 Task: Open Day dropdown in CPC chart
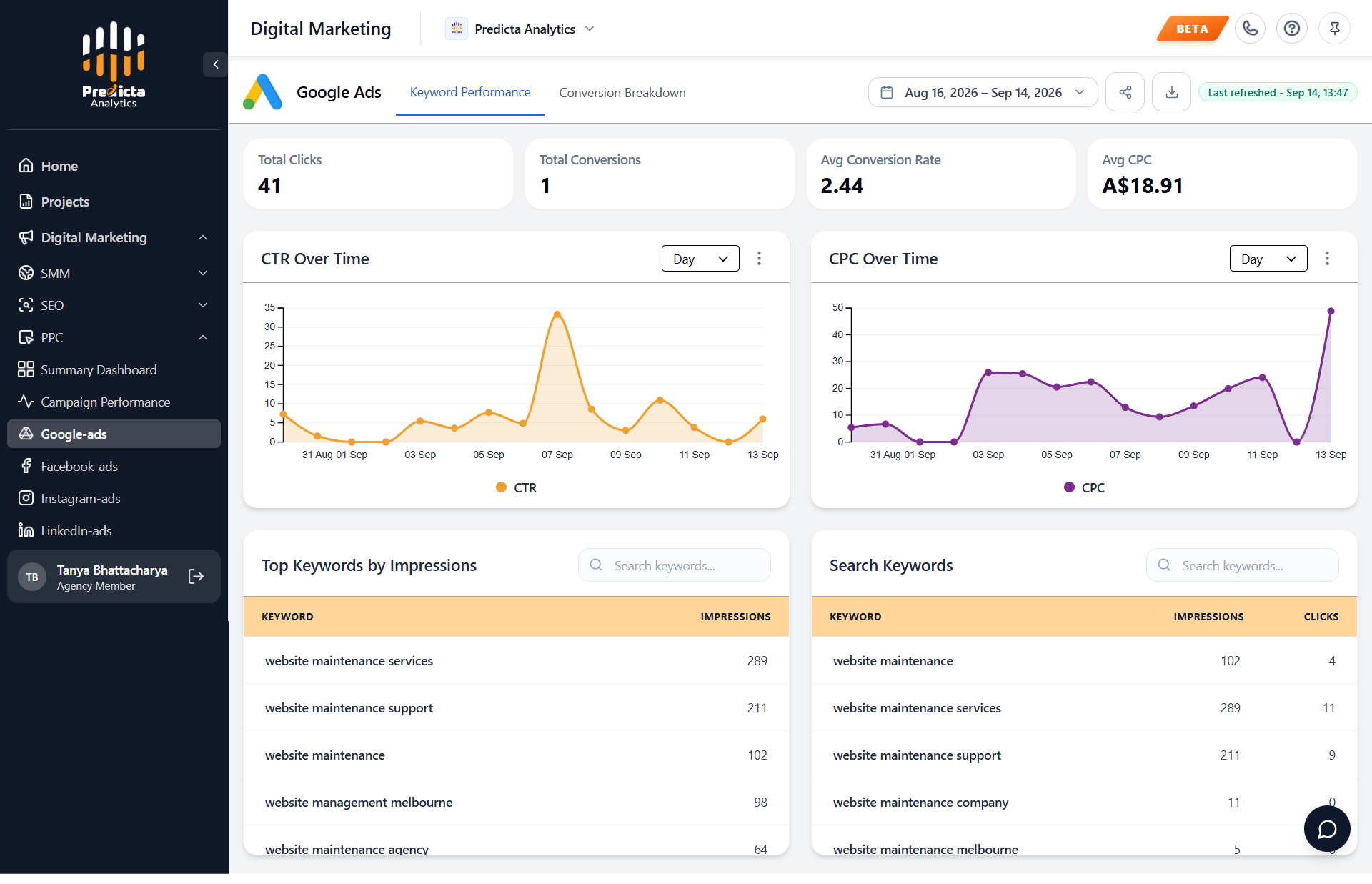1268,259
